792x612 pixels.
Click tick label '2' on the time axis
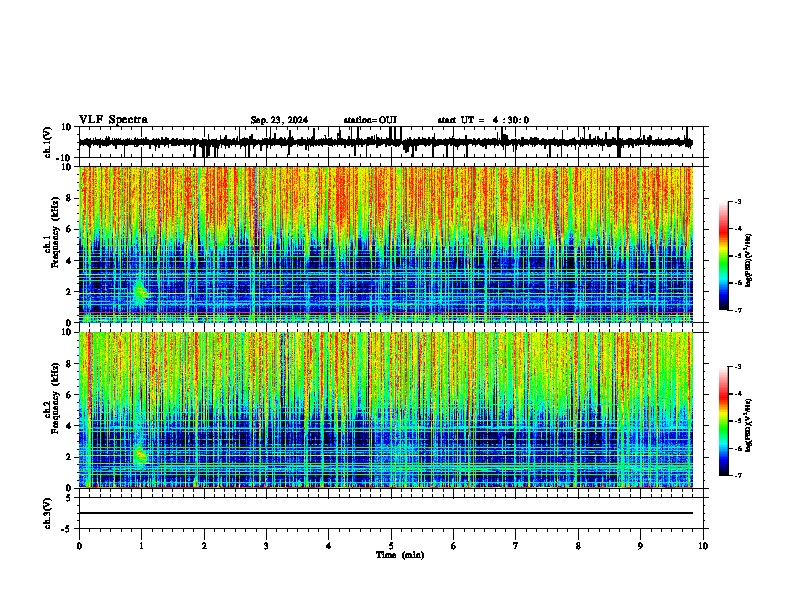[x=204, y=546]
